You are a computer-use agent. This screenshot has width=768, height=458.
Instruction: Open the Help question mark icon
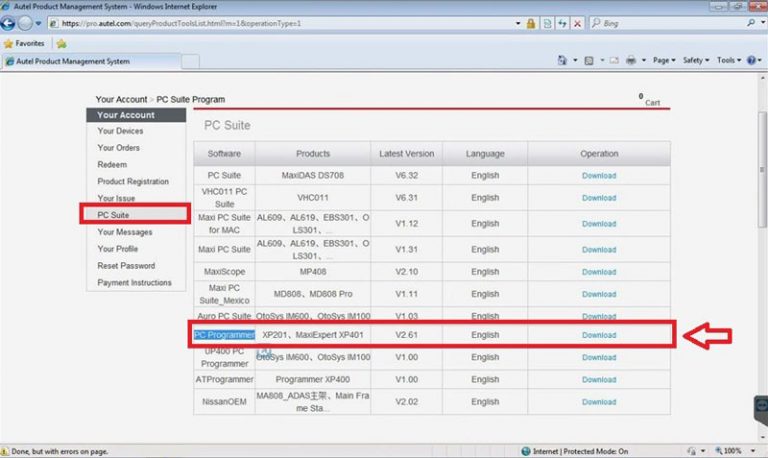coord(751,60)
